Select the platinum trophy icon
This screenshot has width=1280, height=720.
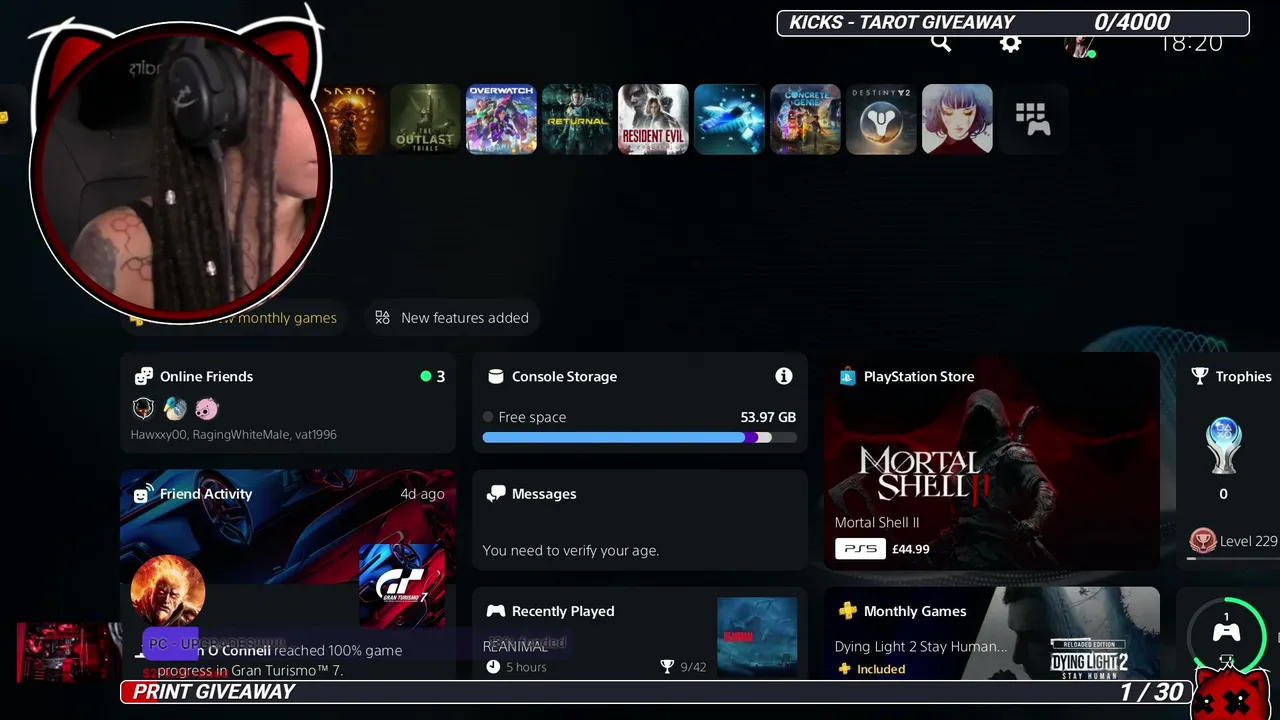[1224, 444]
